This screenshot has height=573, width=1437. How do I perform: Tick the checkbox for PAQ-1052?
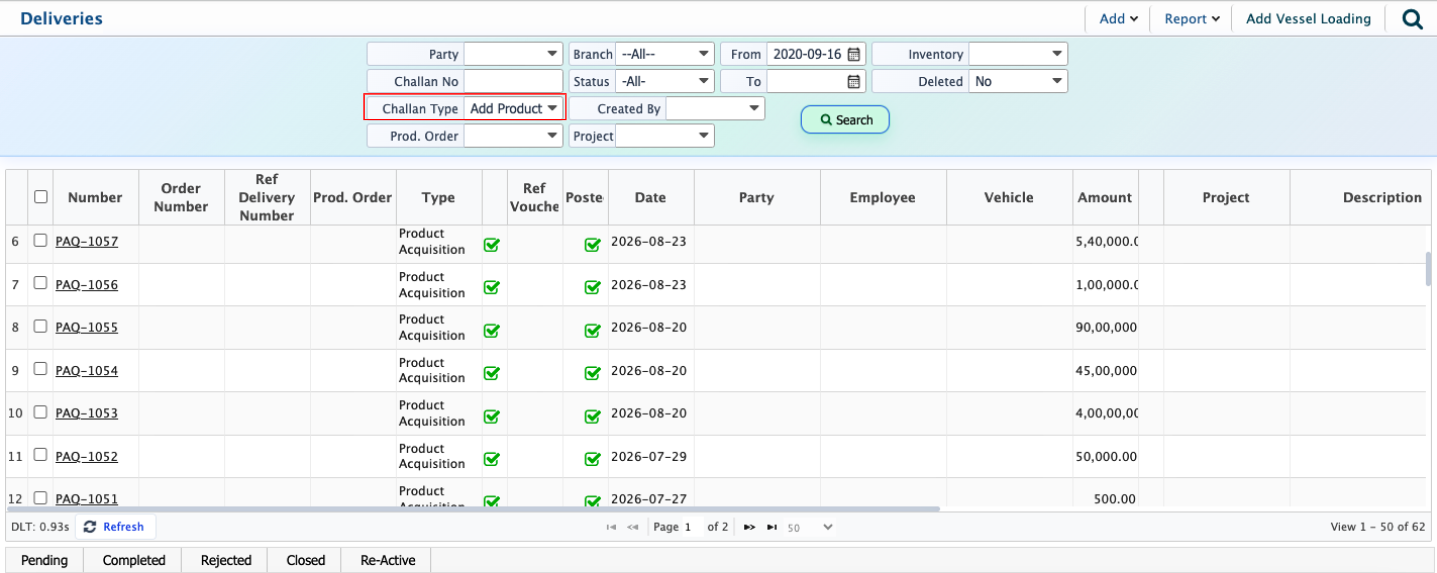(41, 454)
